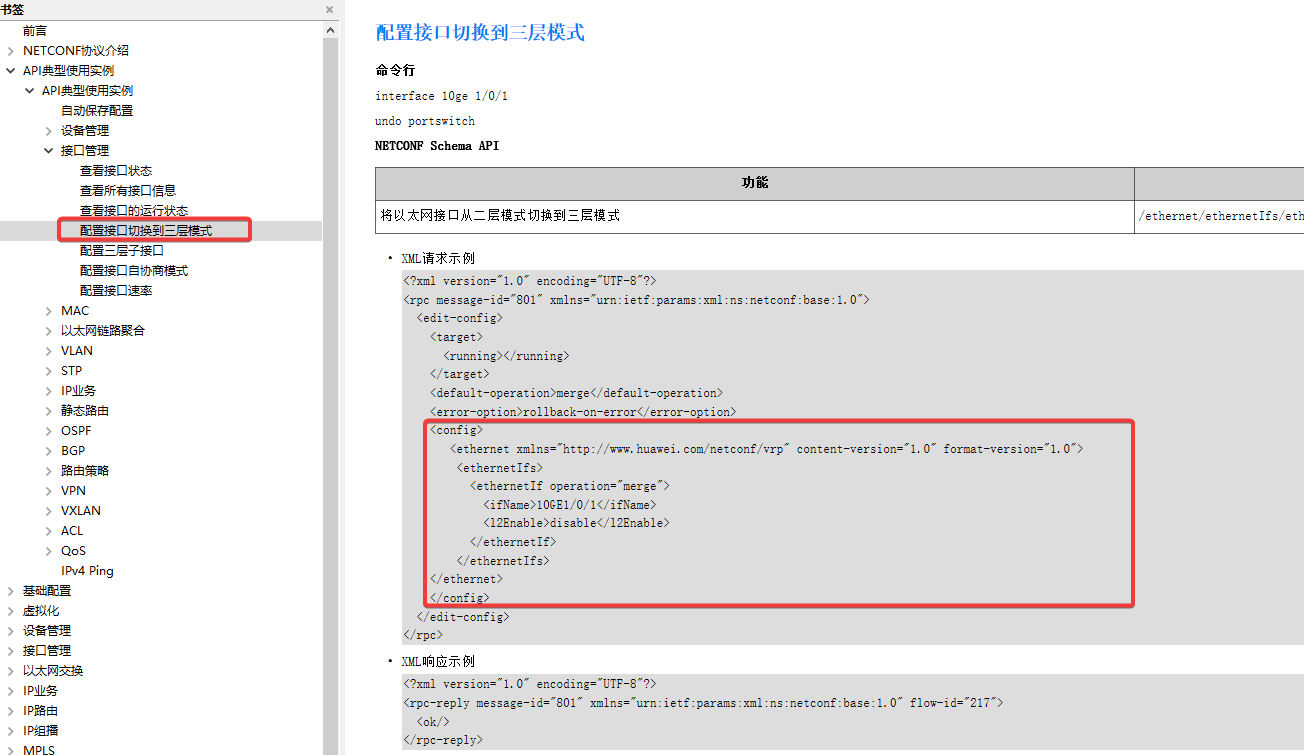Click the ifName 10GE1/0/1 line

pos(570,505)
